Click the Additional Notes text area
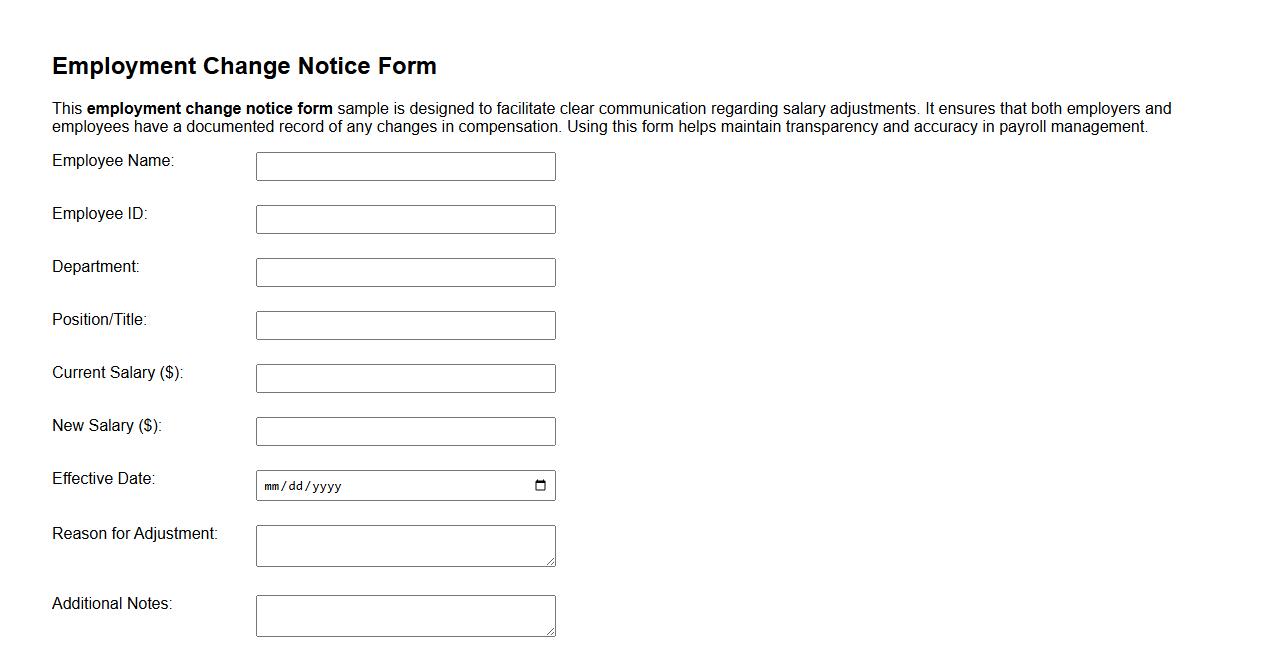Image resolution: width=1278 pixels, height=650 pixels. point(405,613)
